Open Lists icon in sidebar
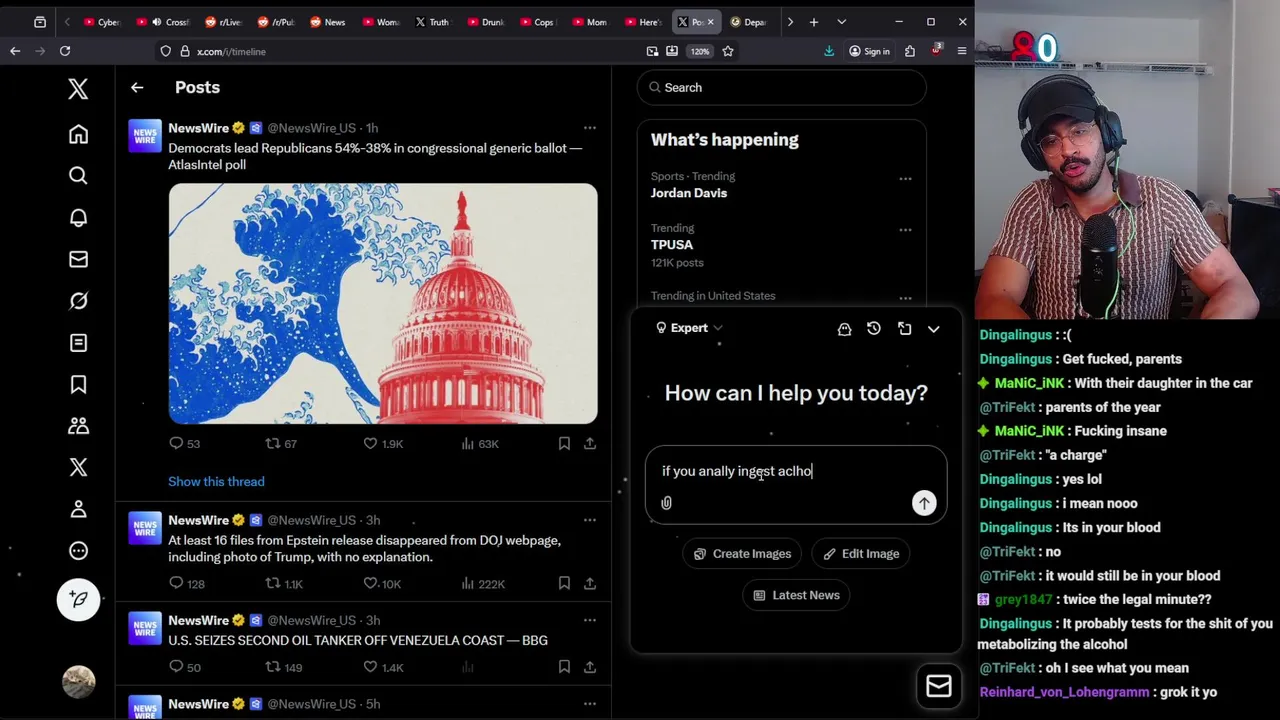The image size is (1280, 720). 78,343
